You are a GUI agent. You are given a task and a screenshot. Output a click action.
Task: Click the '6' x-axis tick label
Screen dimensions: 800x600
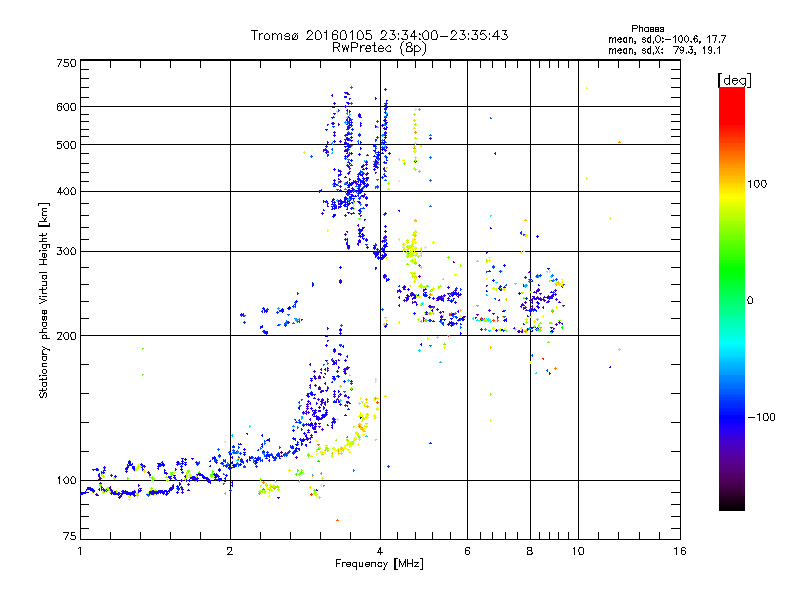pyautogui.click(x=467, y=551)
